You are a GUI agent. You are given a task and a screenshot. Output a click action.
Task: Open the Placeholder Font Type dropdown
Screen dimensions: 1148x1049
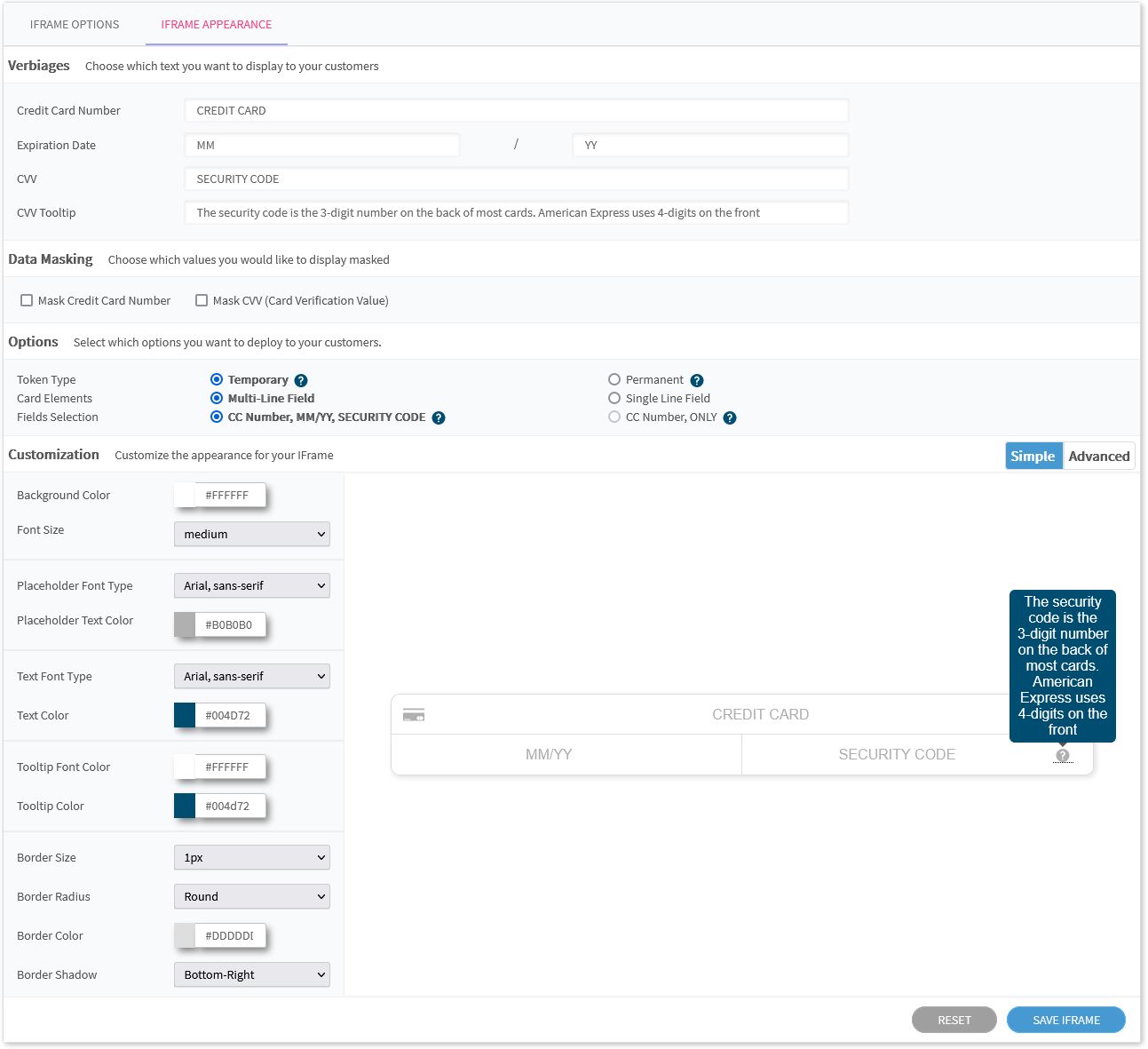[251, 585]
